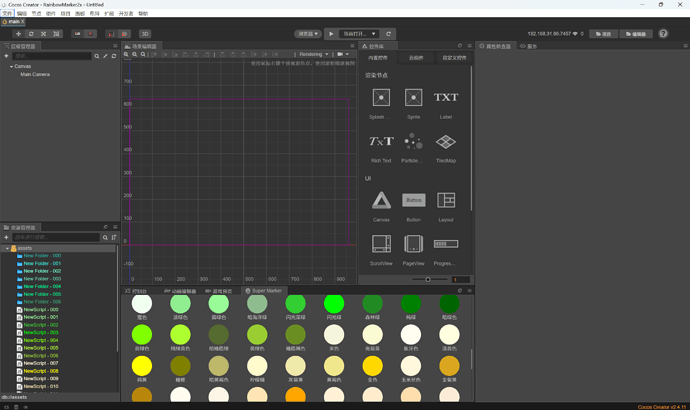Viewport: 690px width, 410px height.
Task: Add a node with the hierarchy plus icon
Action: (6, 56)
